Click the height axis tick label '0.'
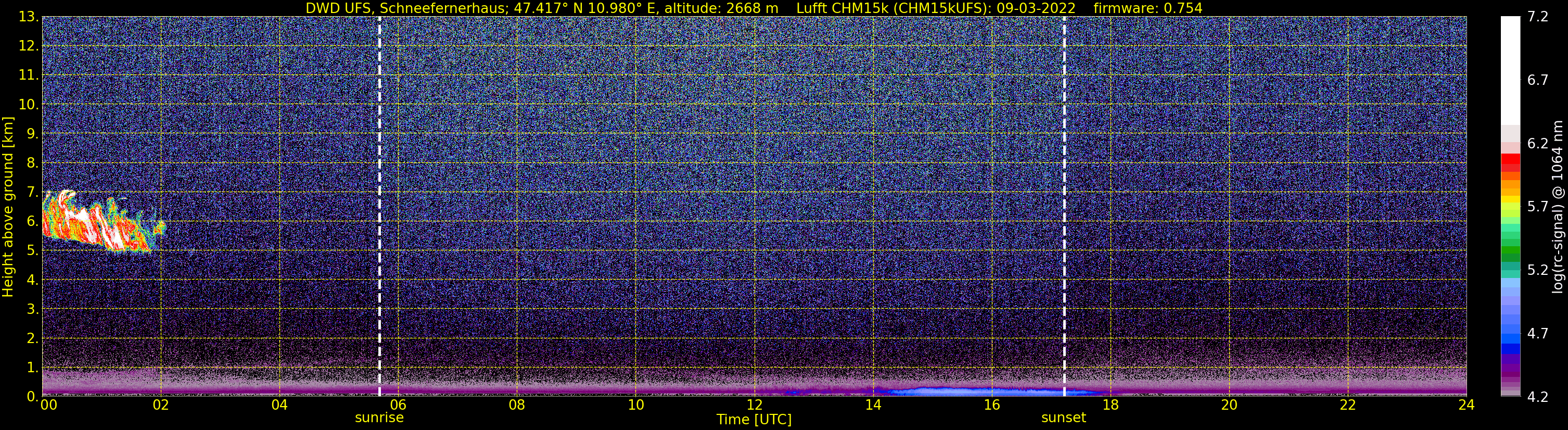The image size is (1568, 430). pyautogui.click(x=33, y=396)
